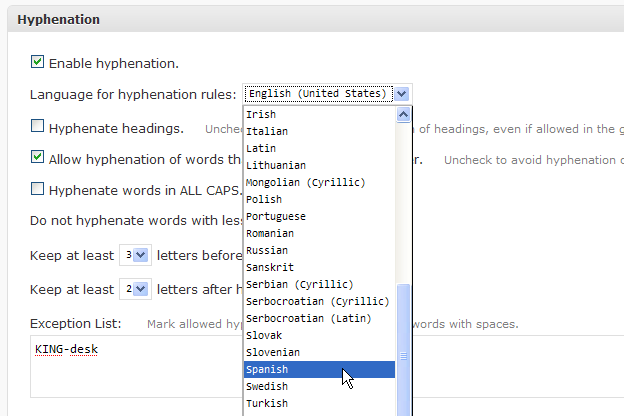This screenshot has height=416, width=624.
Task: Uncheck the Enable hyphenation checkbox
Action: [x=38, y=62]
